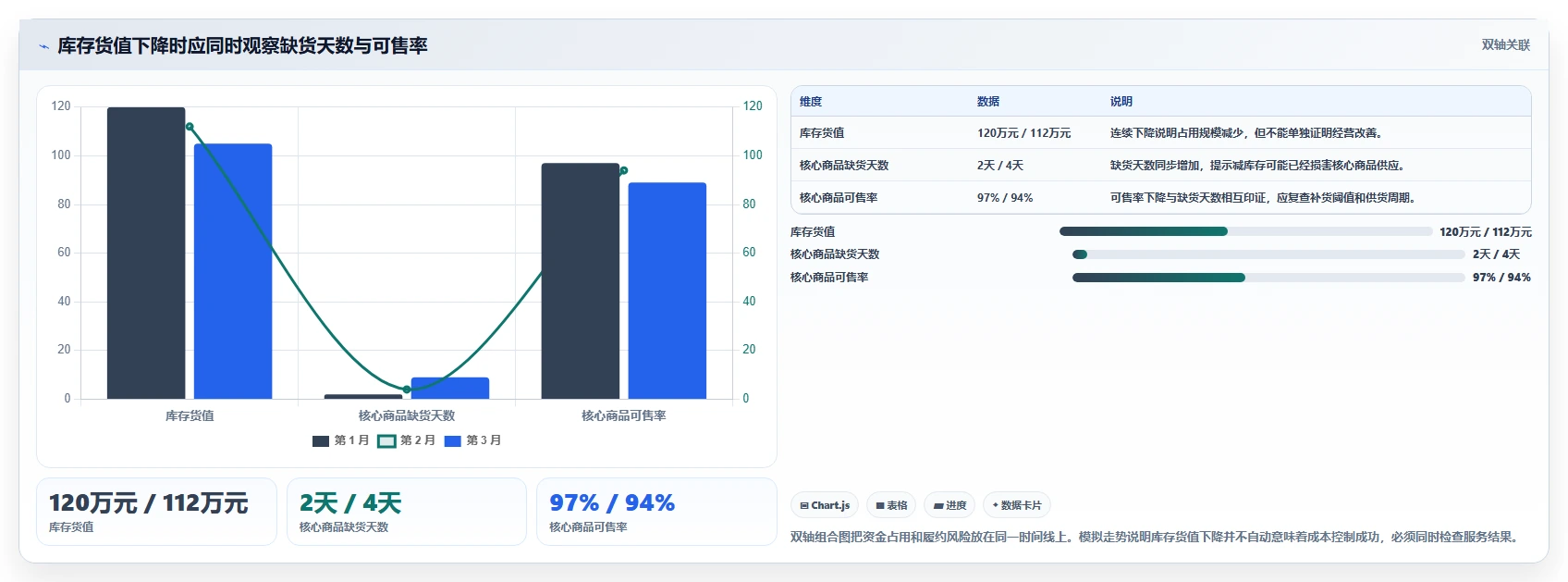Image resolution: width=1568 pixels, height=582 pixels.
Task: Click the blue 第3月 bar for 核心商品可售率
Action: (x=668, y=291)
